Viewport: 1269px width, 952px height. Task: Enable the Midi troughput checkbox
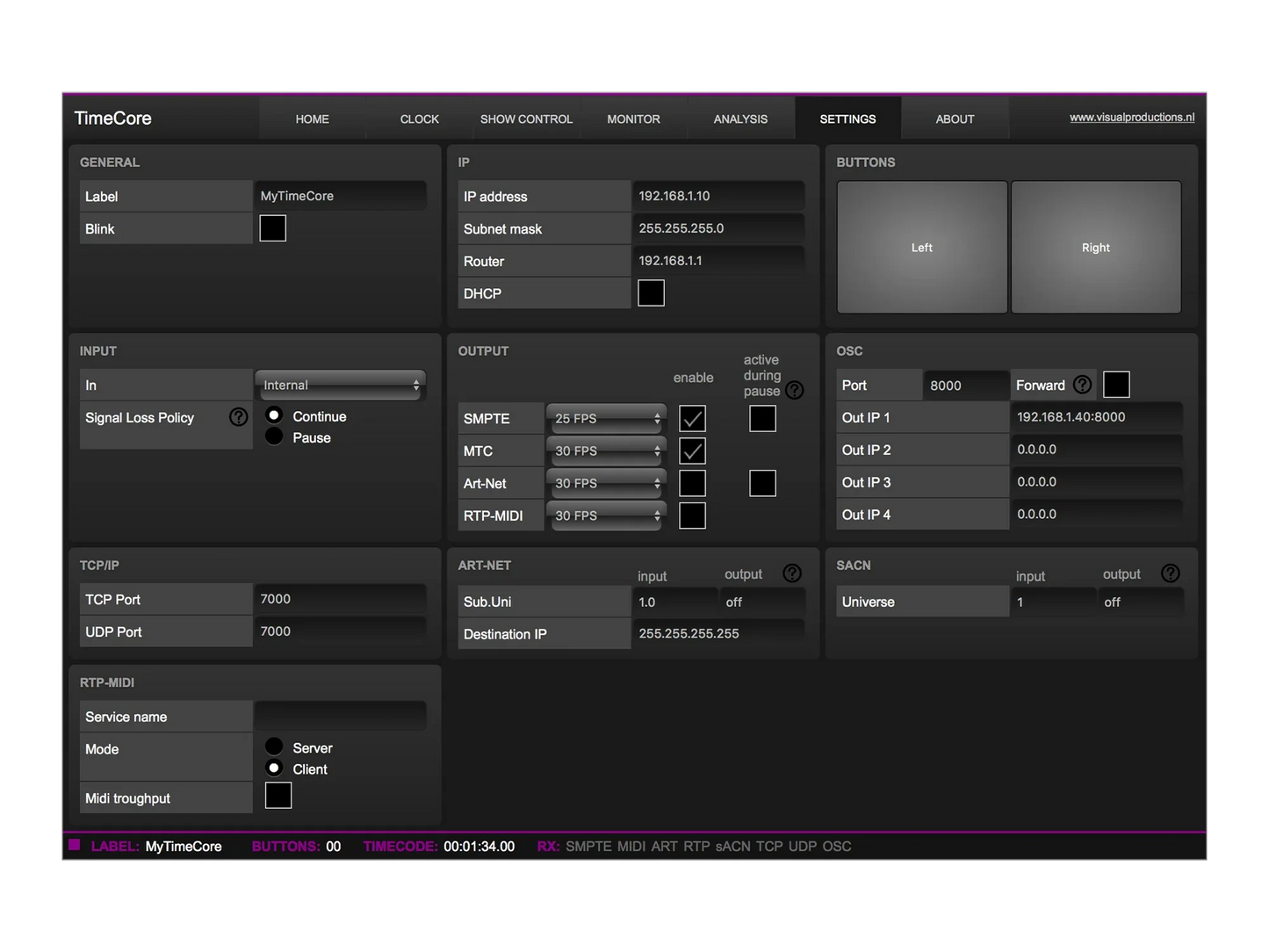point(278,796)
